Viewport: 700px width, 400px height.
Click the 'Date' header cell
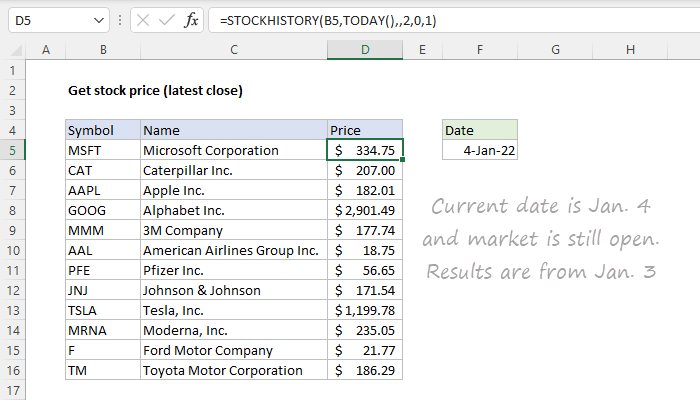coord(480,130)
